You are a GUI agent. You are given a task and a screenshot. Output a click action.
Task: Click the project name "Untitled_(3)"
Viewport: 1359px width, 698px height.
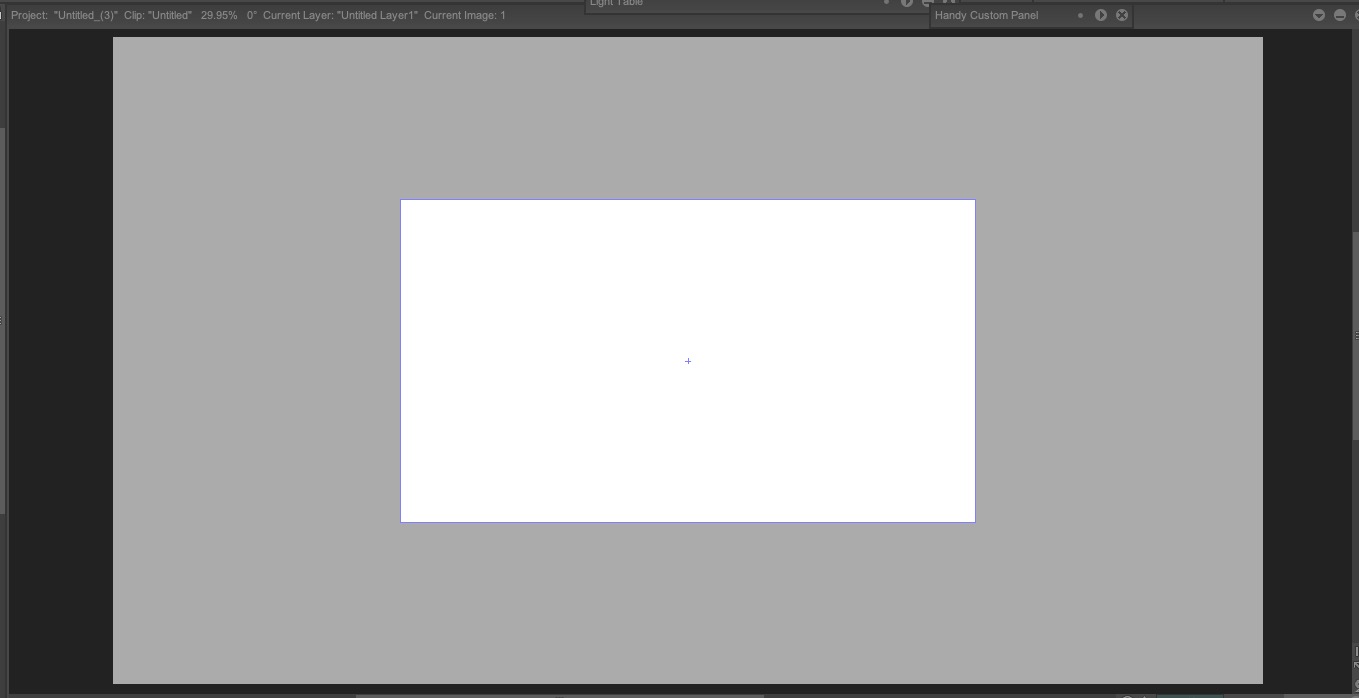tap(86, 15)
